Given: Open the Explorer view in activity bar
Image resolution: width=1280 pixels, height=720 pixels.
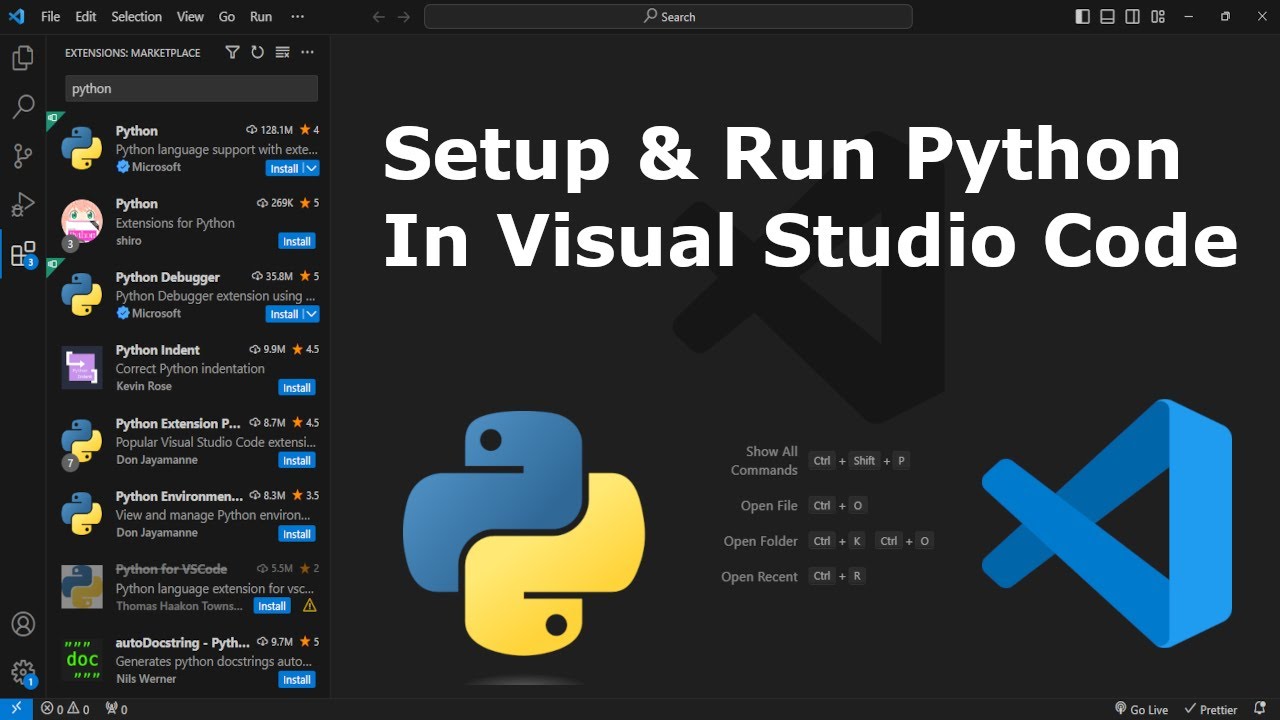Looking at the screenshot, I should pyautogui.click(x=22, y=58).
